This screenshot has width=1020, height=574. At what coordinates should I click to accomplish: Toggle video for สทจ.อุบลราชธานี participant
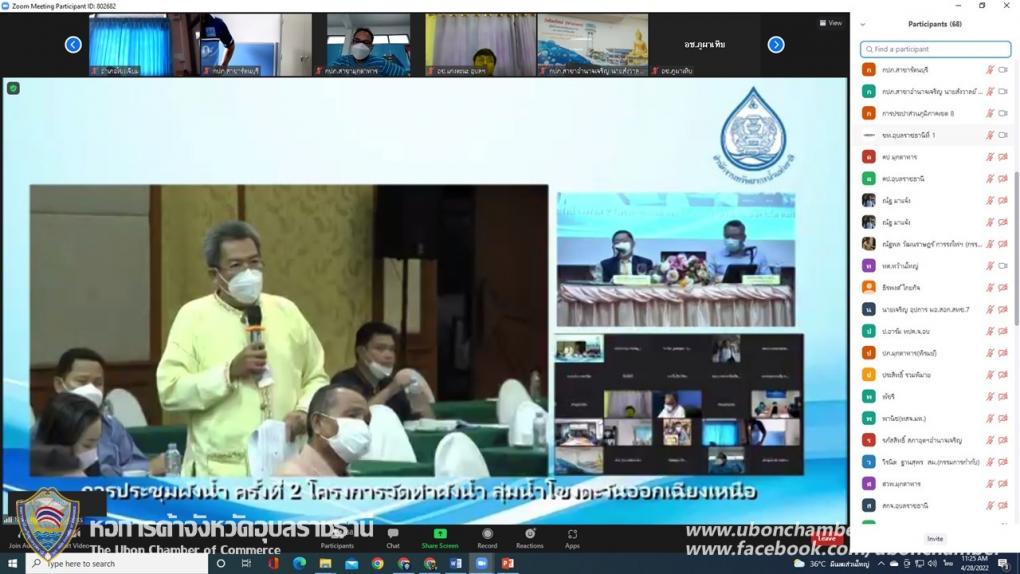tap(1003, 505)
